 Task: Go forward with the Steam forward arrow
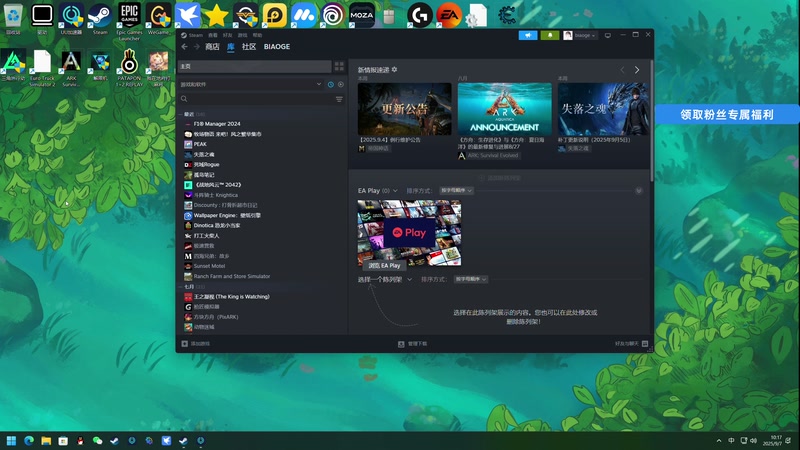196,46
